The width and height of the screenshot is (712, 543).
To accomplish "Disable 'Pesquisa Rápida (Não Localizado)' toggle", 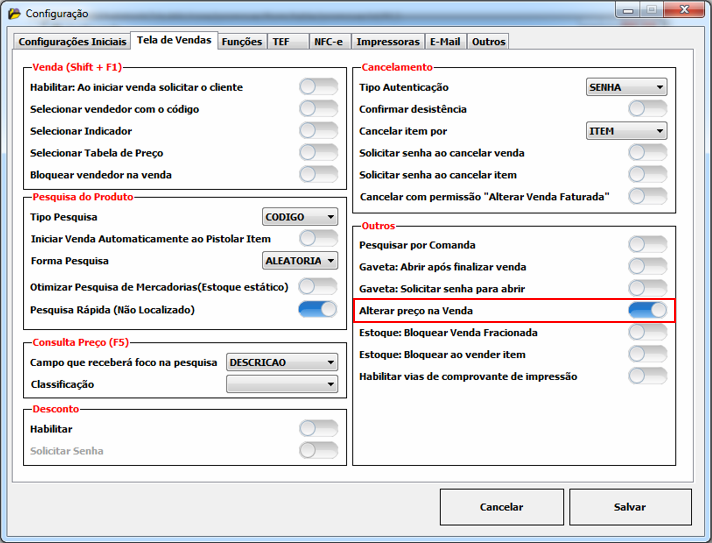I will click(x=318, y=310).
